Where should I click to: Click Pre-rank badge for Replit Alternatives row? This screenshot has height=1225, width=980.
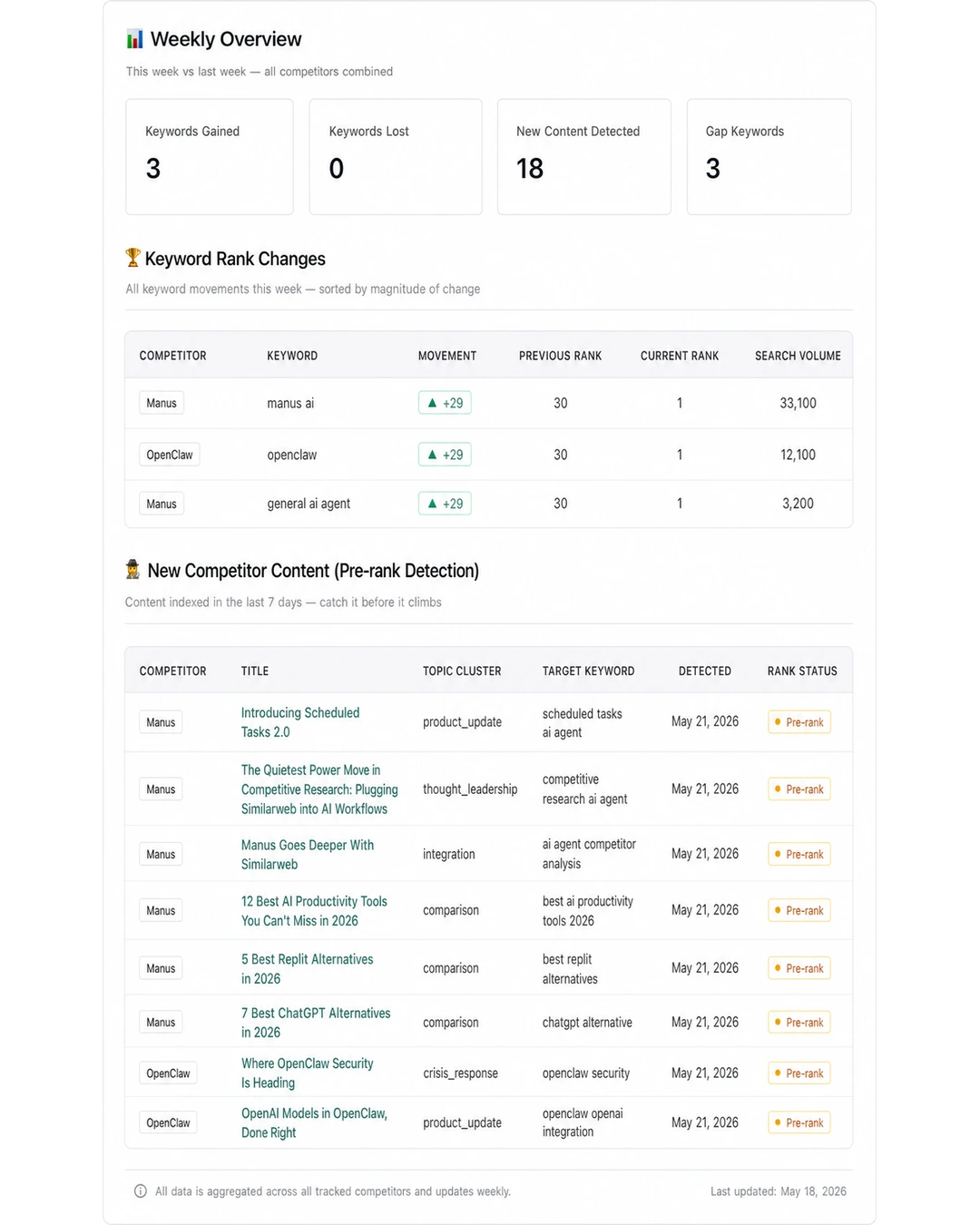[799, 969]
